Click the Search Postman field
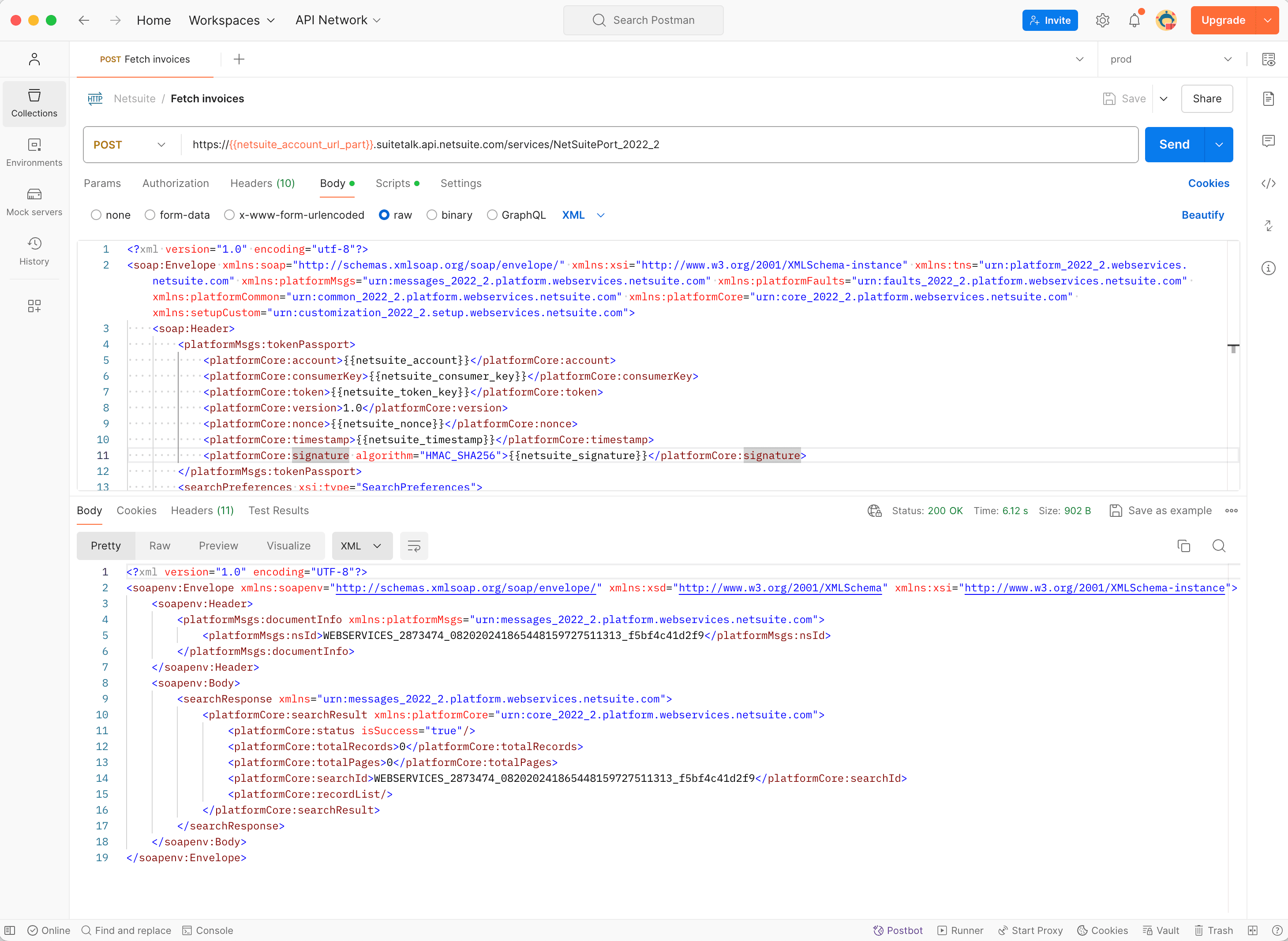The height and width of the screenshot is (941, 1288). pos(644,20)
